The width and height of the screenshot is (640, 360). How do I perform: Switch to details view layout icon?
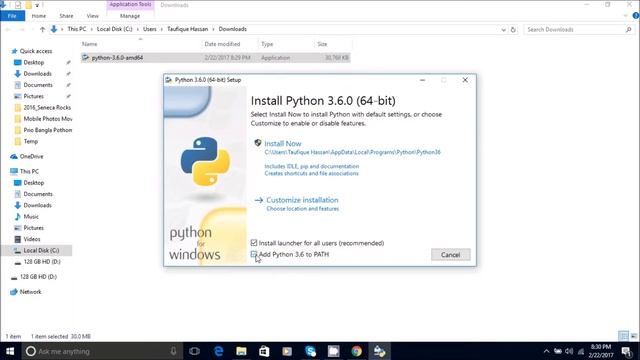(x=623, y=336)
